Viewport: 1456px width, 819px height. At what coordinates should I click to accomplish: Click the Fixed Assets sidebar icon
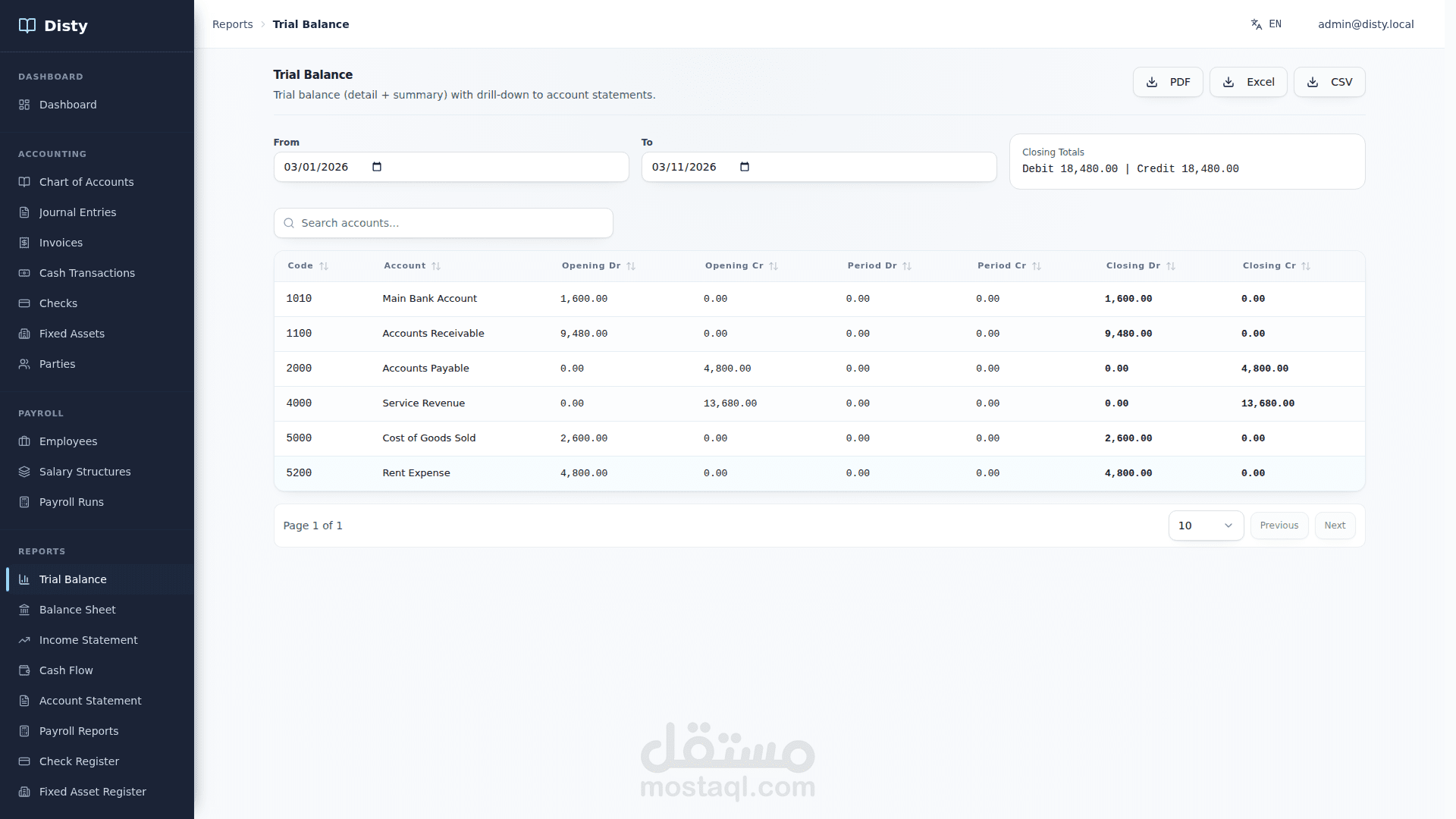24,334
